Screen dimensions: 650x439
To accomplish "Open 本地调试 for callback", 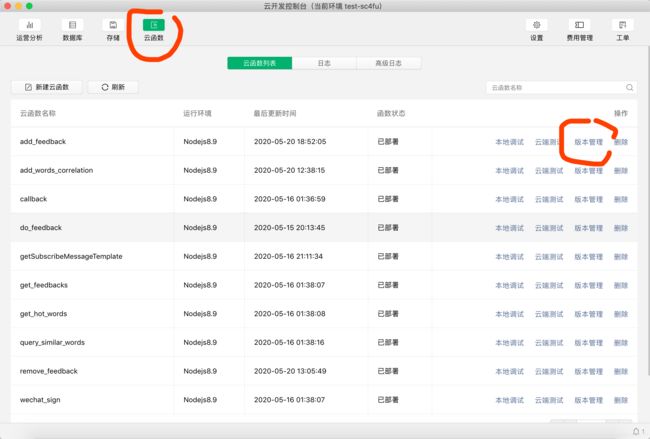I will click(x=509, y=199).
